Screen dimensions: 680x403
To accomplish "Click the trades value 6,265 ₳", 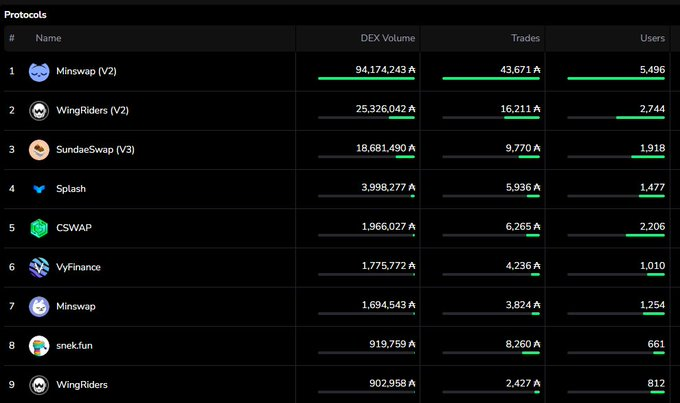I will tap(523, 226).
